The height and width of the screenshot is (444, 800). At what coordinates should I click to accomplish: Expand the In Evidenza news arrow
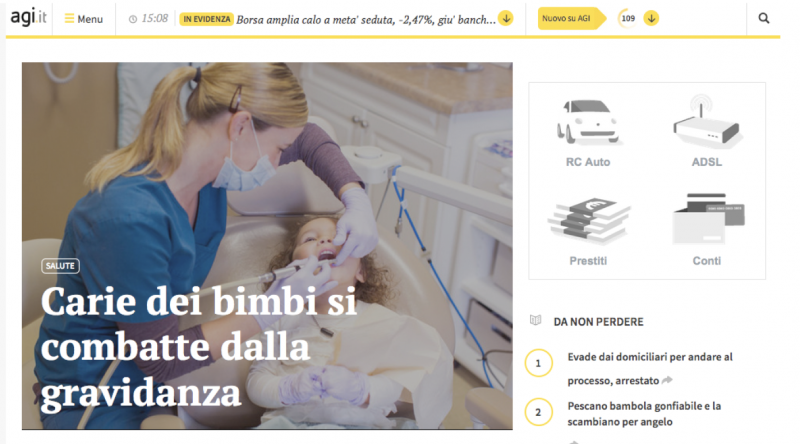pos(506,18)
